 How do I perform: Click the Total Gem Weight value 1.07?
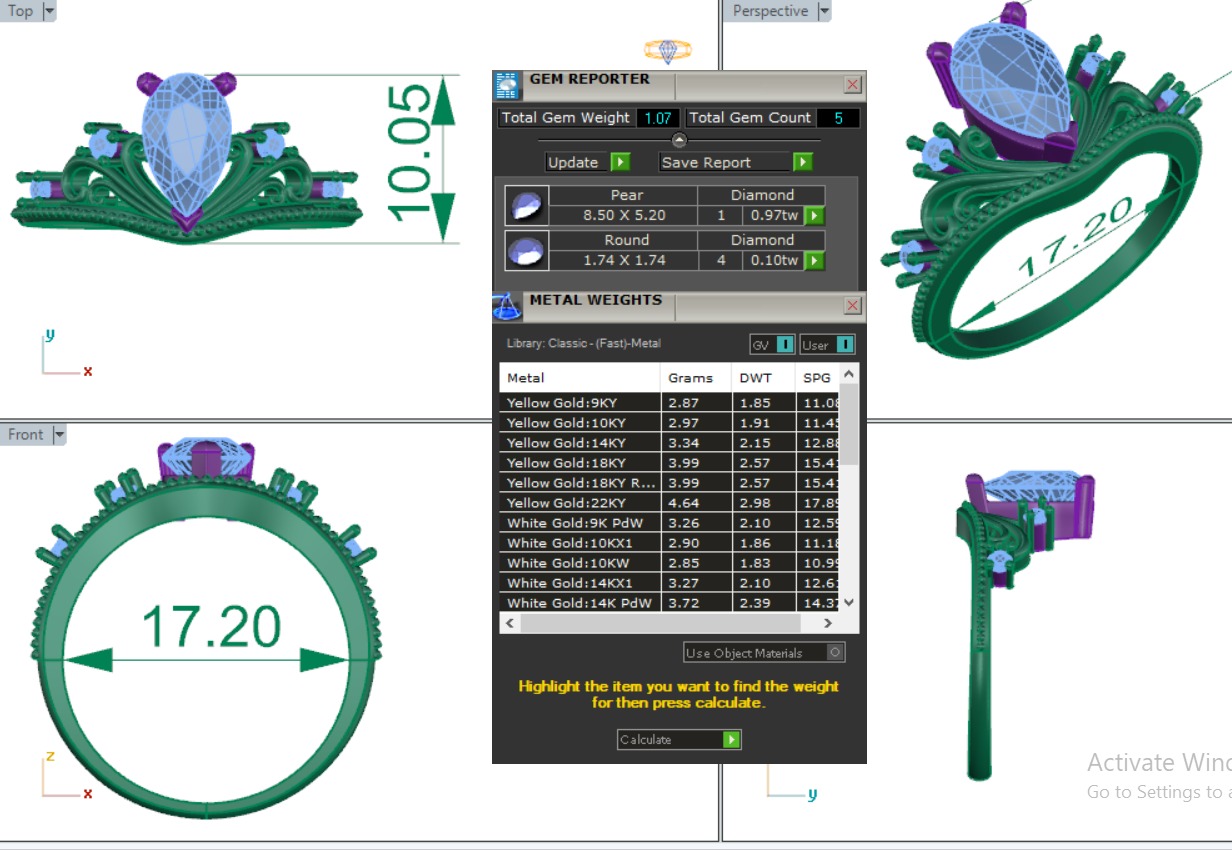coord(658,118)
